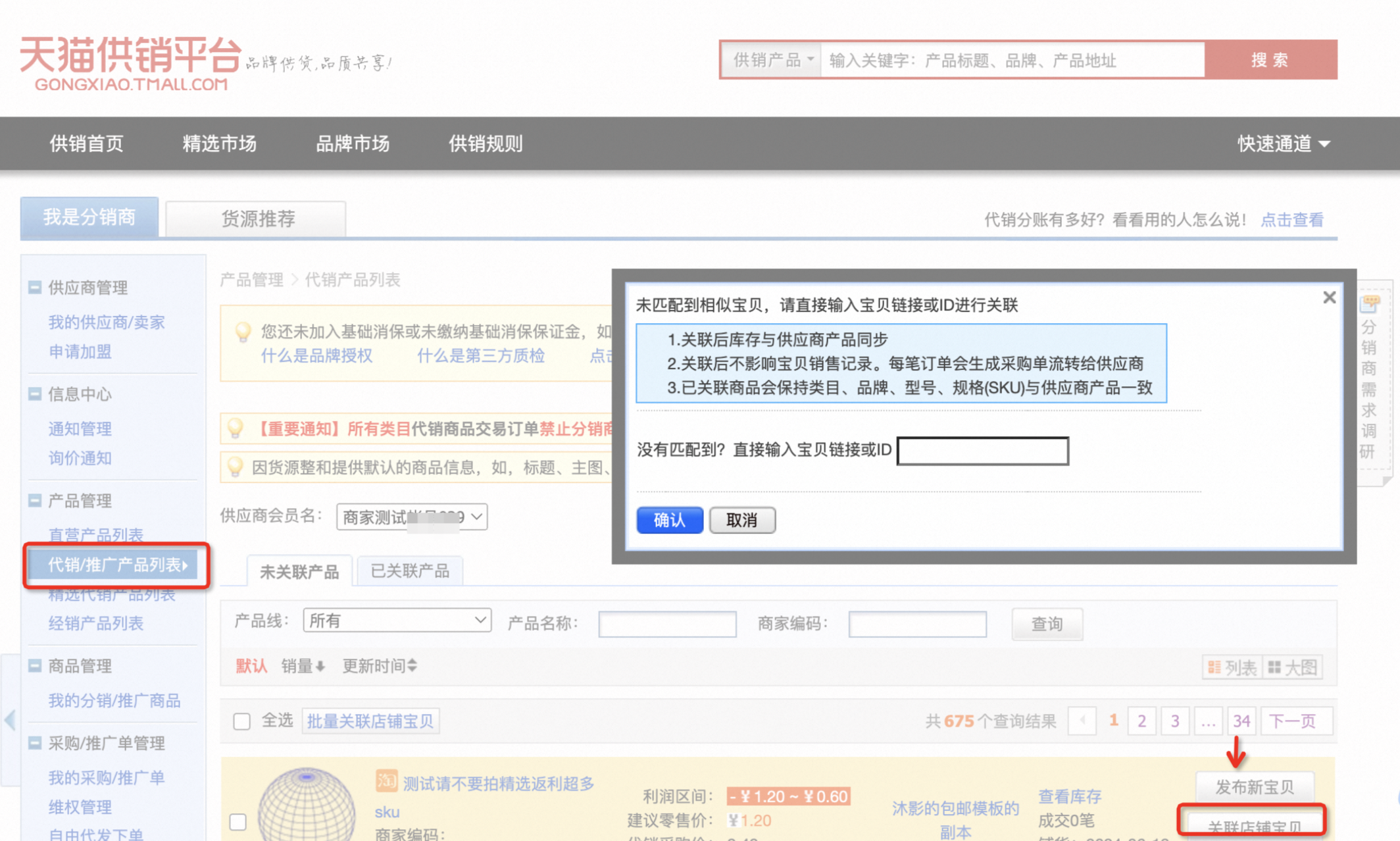Collapse the 供应商管理 sidebar section
Image resolution: width=1400 pixels, height=841 pixels.
[x=35, y=288]
